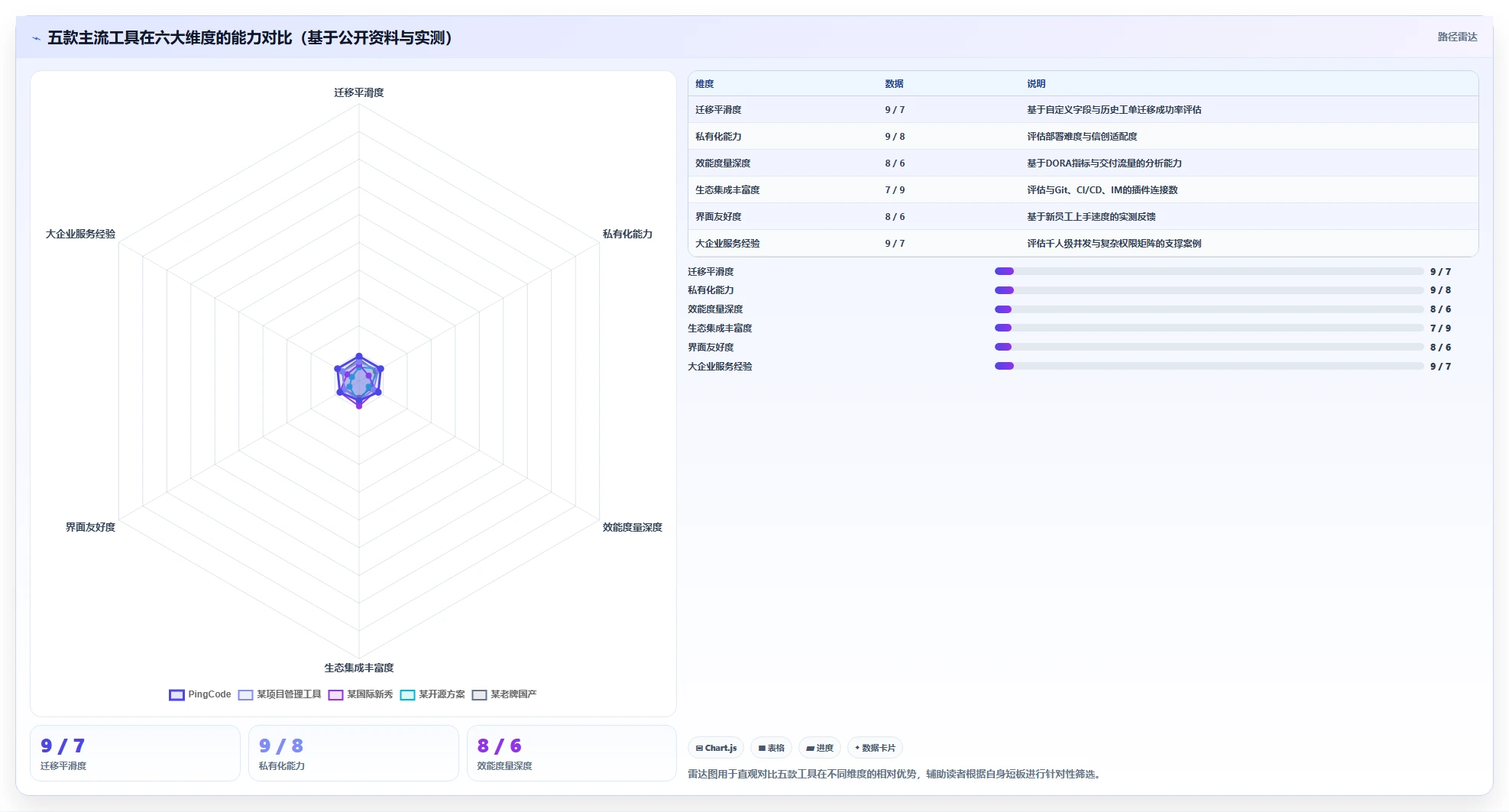Open the 9 / 7 迁移平滑度 stat card
The image size is (1509, 812).
pyautogui.click(x=135, y=753)
